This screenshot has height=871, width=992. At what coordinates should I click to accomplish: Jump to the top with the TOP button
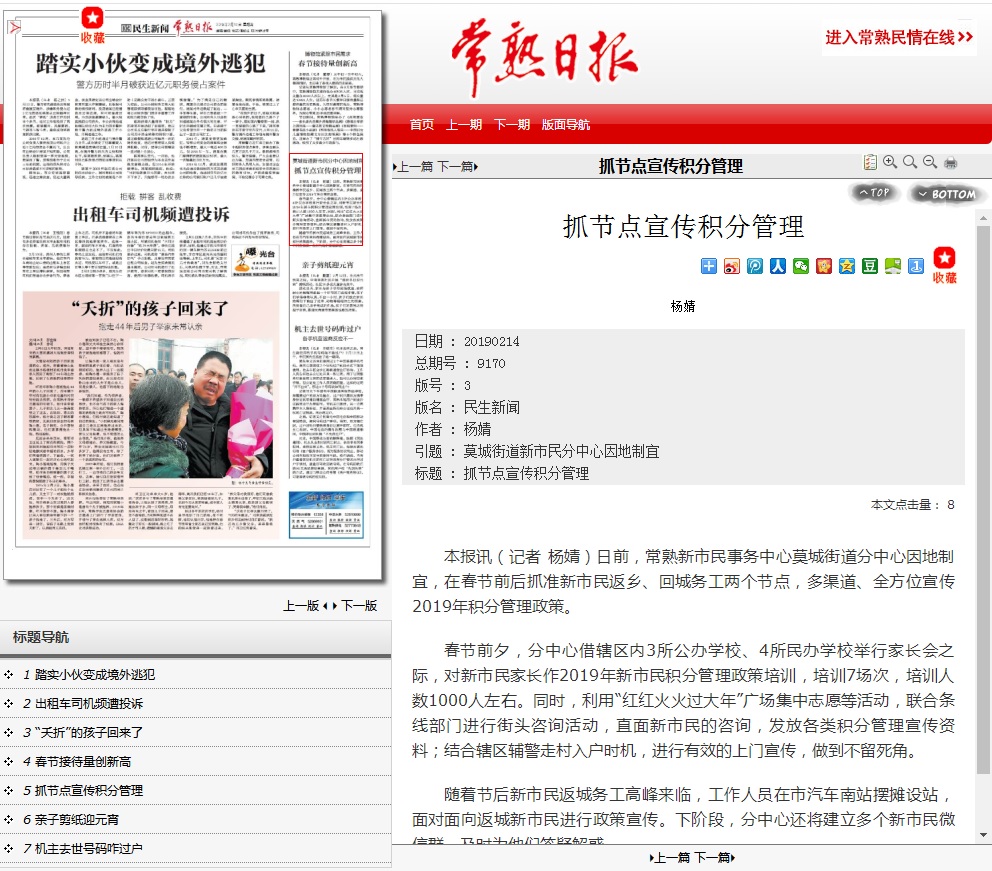[874, 192]
